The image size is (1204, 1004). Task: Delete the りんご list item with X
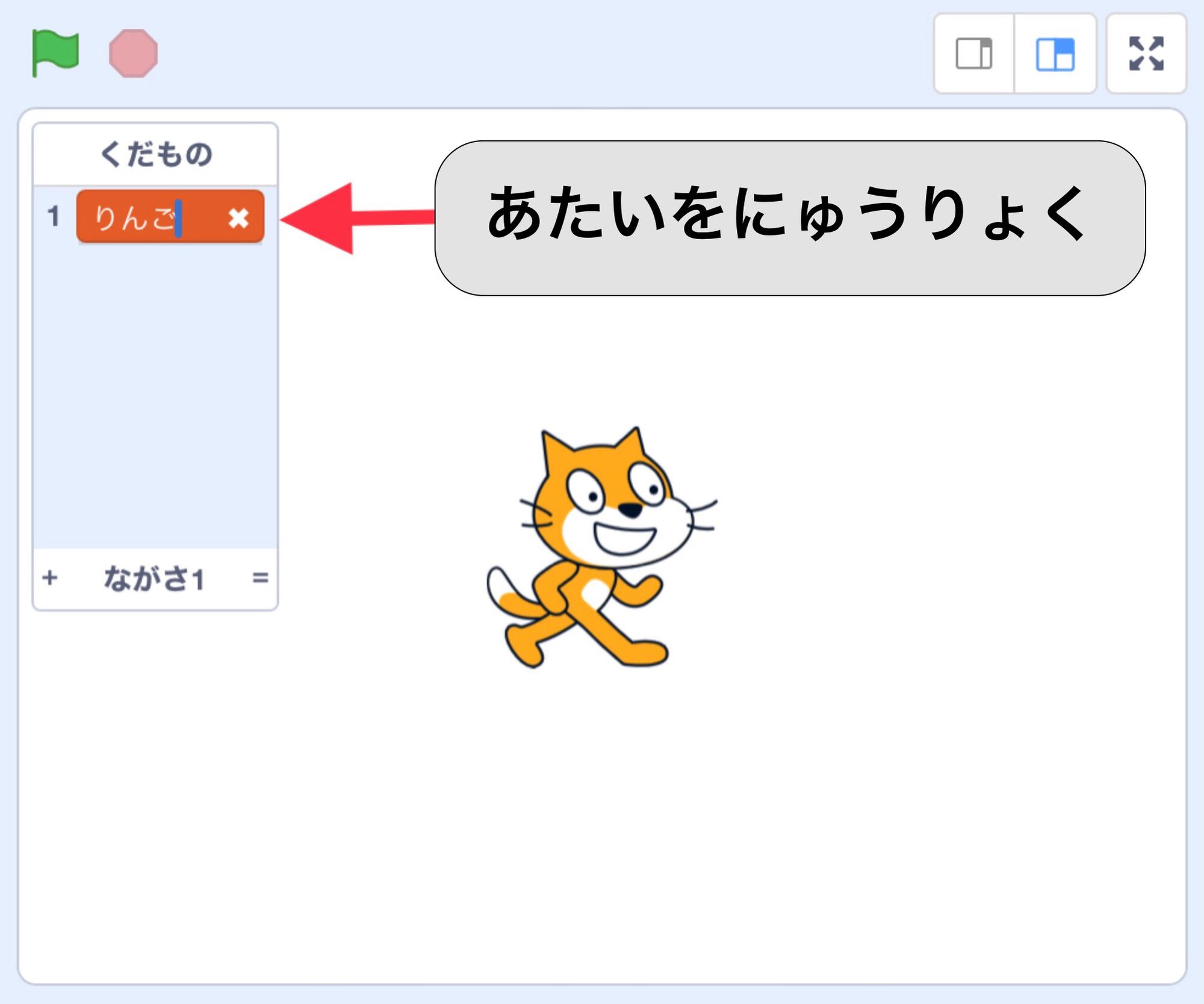point(238,217)
